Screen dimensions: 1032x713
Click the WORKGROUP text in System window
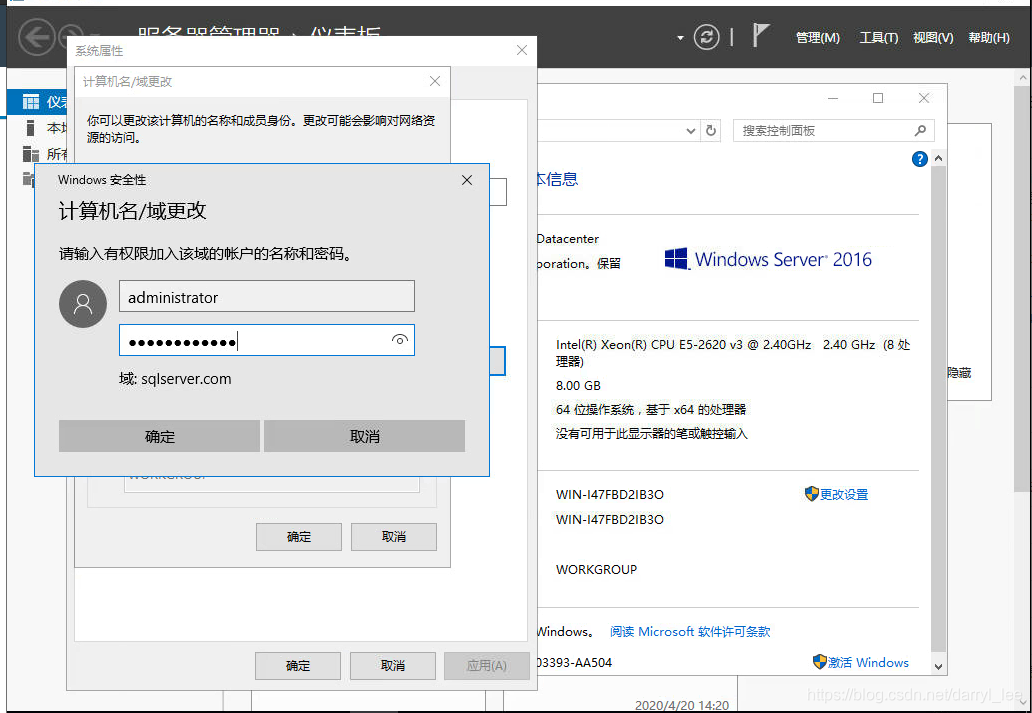[x=596, y=569]
